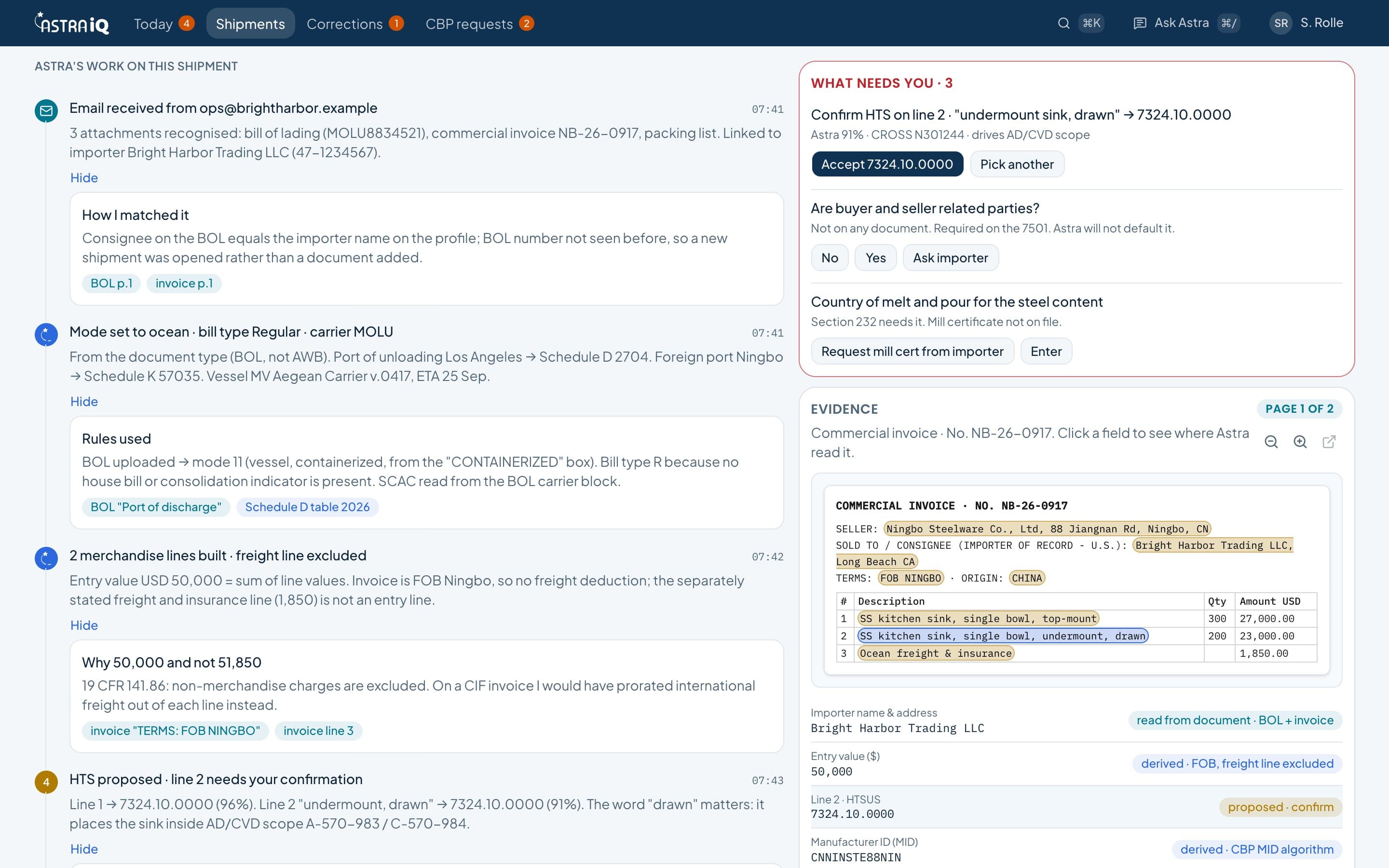Click the derived · CBP MID algorithm tag
The height and width of the screenshot is (868, 1389).
(1257, 850)
